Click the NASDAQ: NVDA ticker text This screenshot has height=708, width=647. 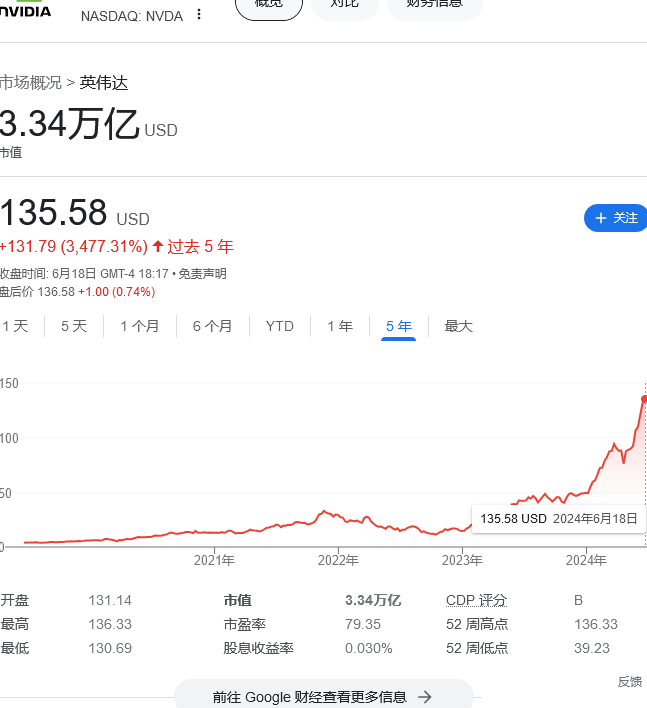click(x=132, y=16)
